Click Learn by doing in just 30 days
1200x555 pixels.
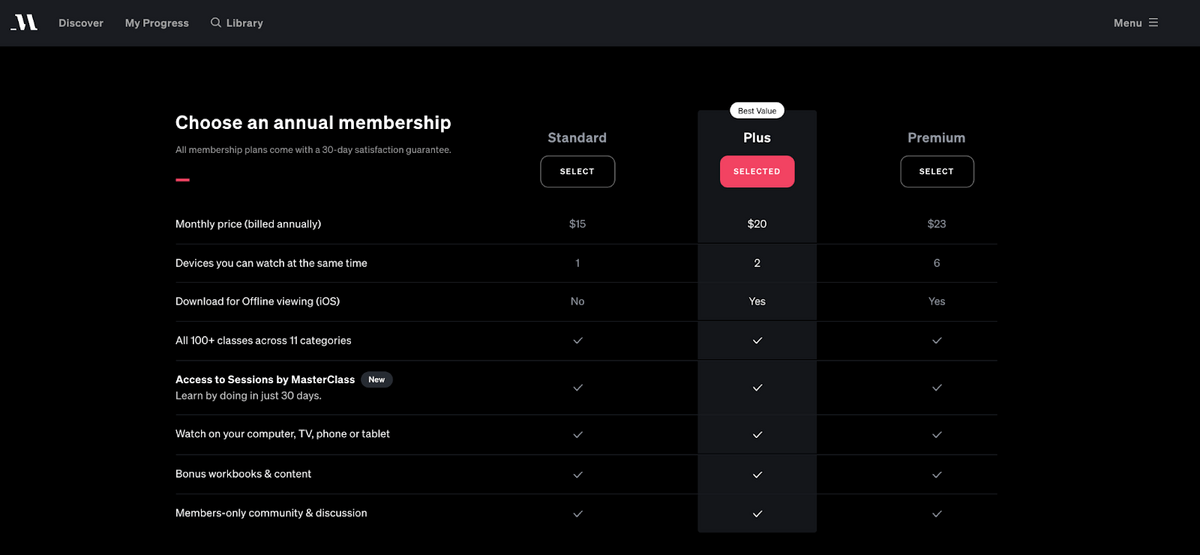(248, 396)
